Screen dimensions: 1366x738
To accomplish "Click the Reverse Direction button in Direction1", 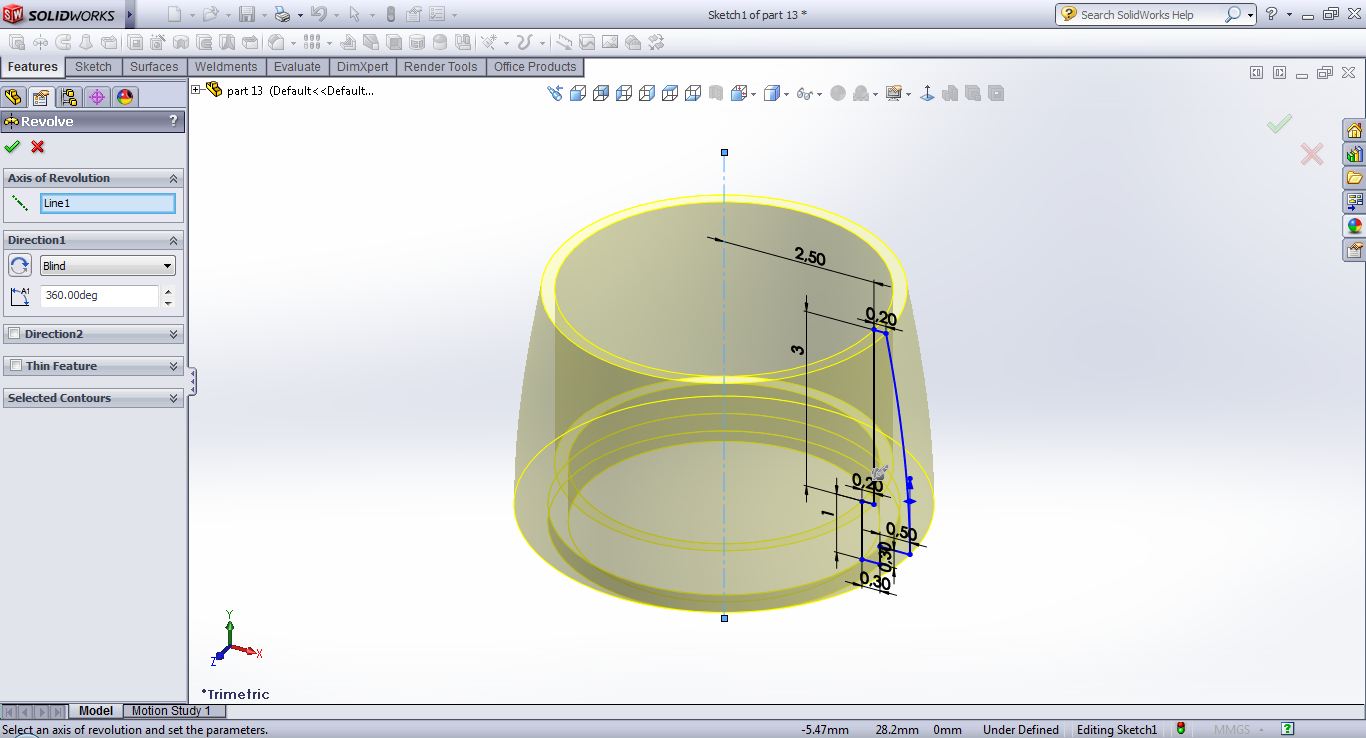I will coord(20,266).
